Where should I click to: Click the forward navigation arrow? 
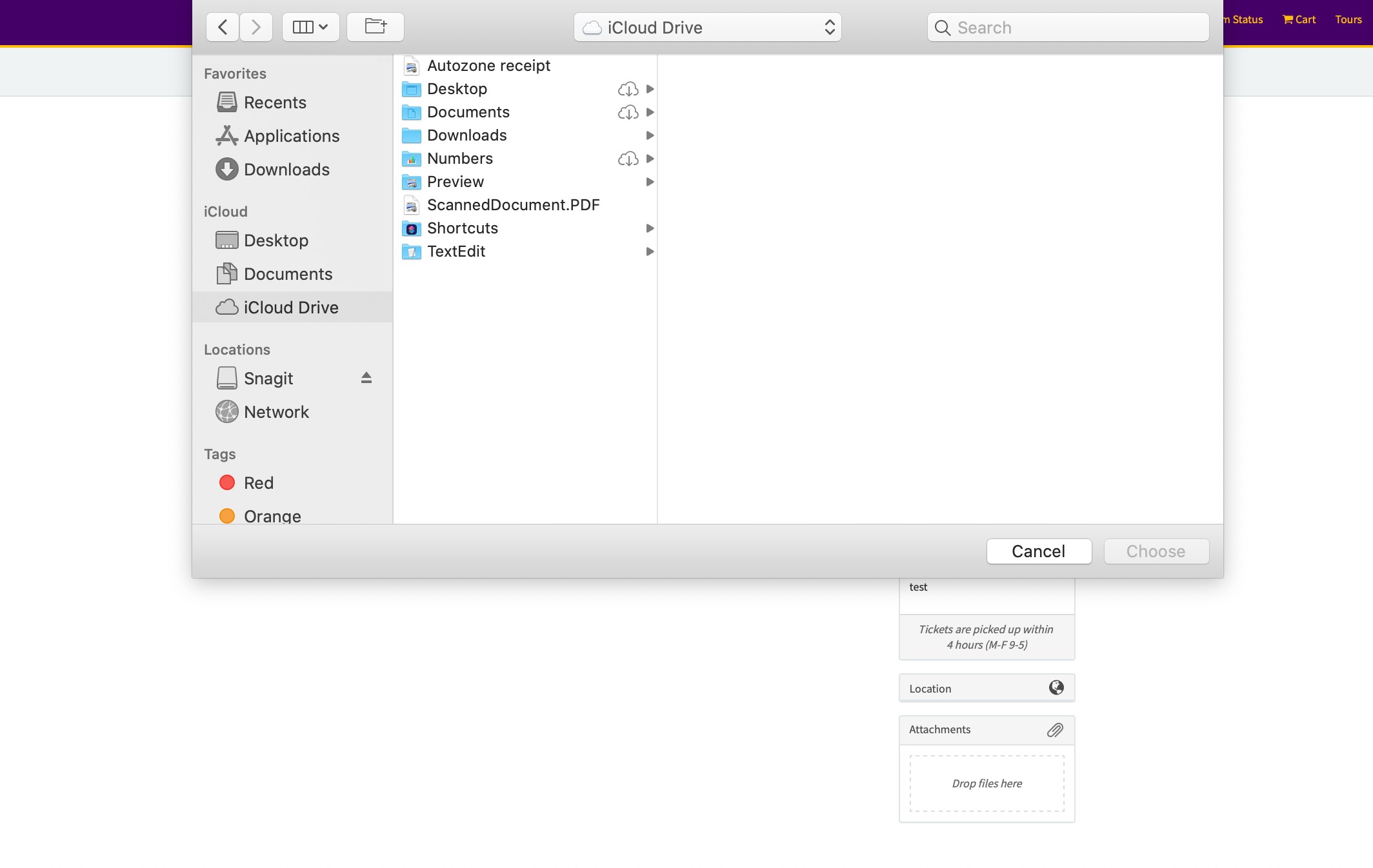click(x=256, y=27)
